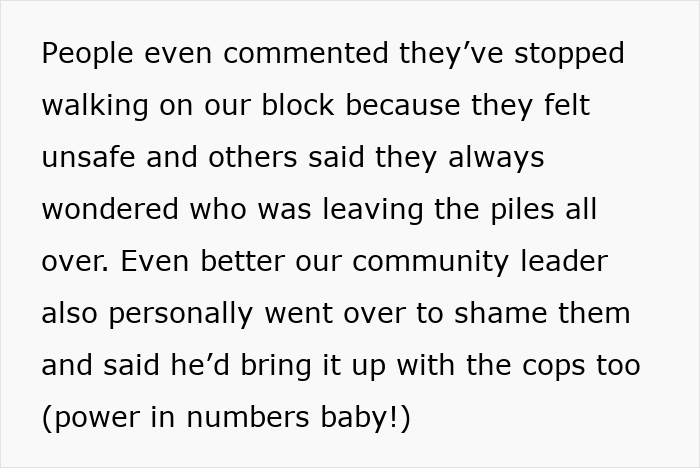This screenshot has width=700, height=468.
Task: Click on the word "unsafe"
Action: pos(88,157)
